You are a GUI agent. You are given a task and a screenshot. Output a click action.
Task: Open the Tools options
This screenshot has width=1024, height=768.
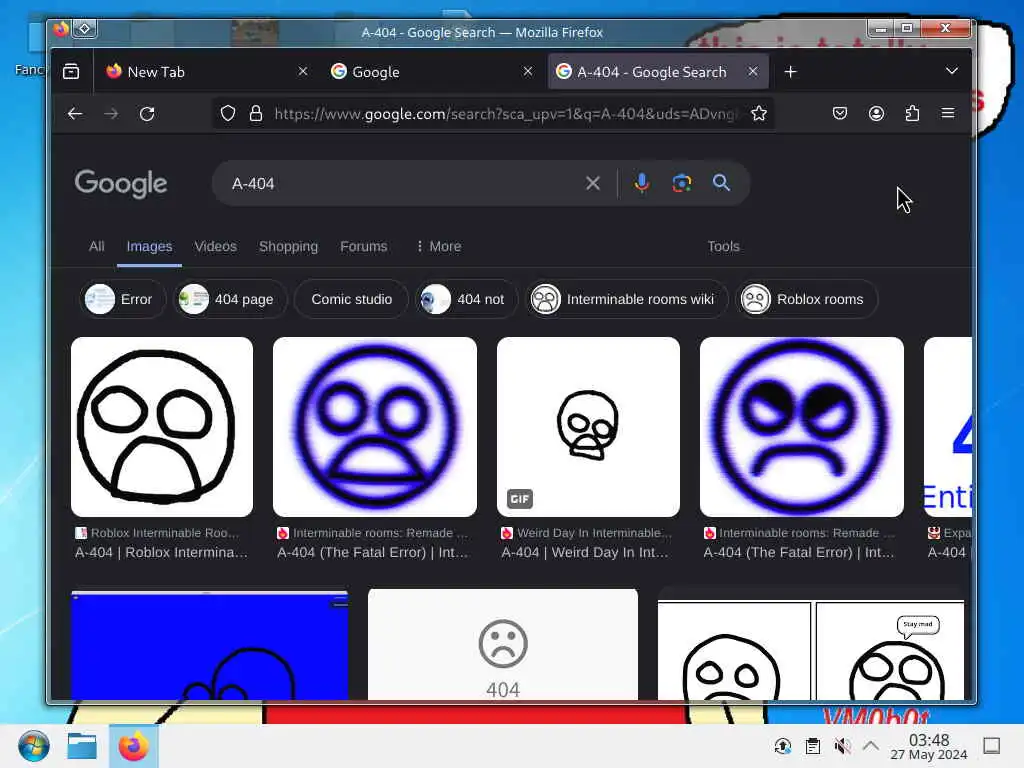click(724, 246)
